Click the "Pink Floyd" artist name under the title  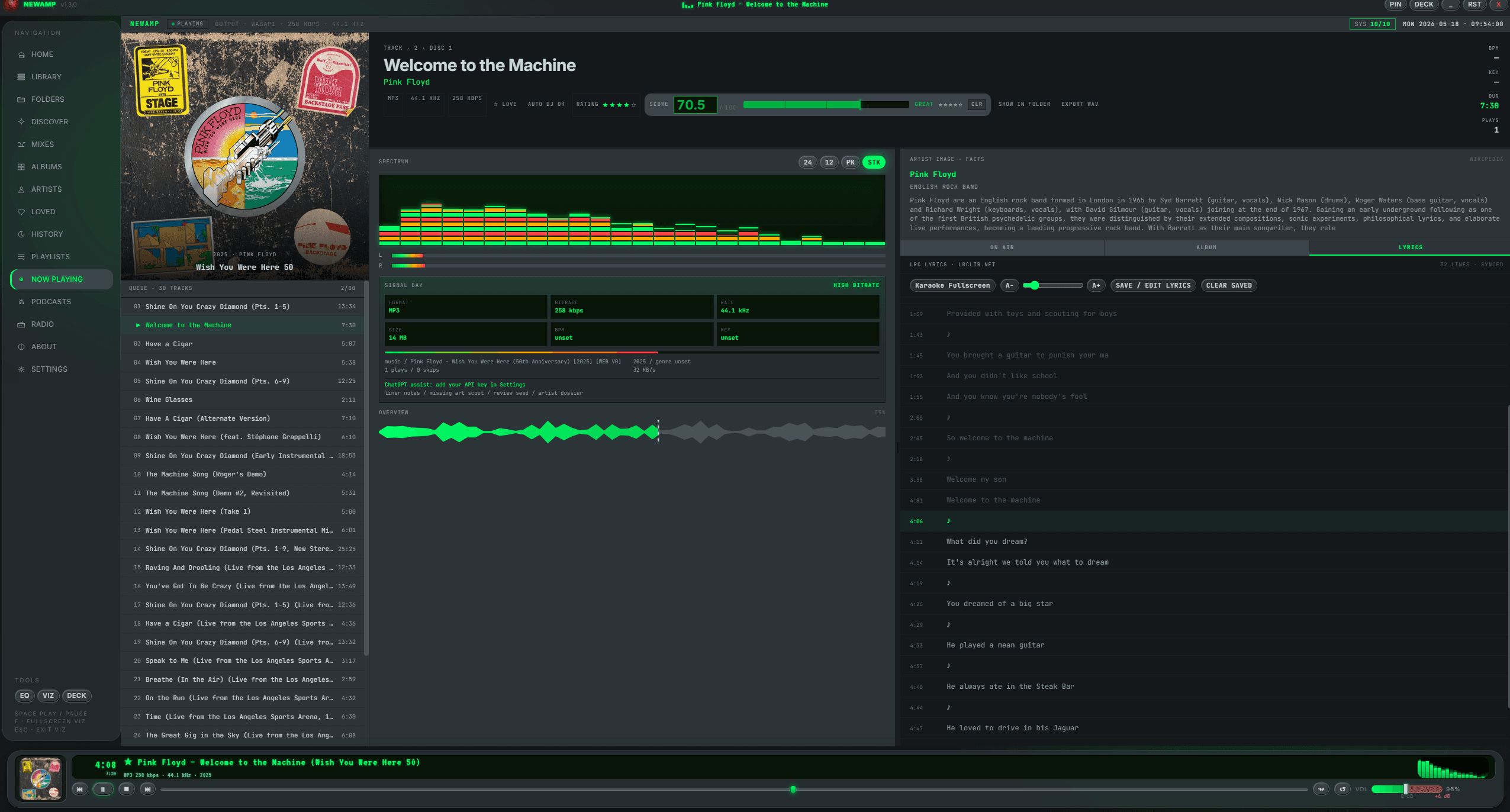pyautogui.click(x=407, y=82)
